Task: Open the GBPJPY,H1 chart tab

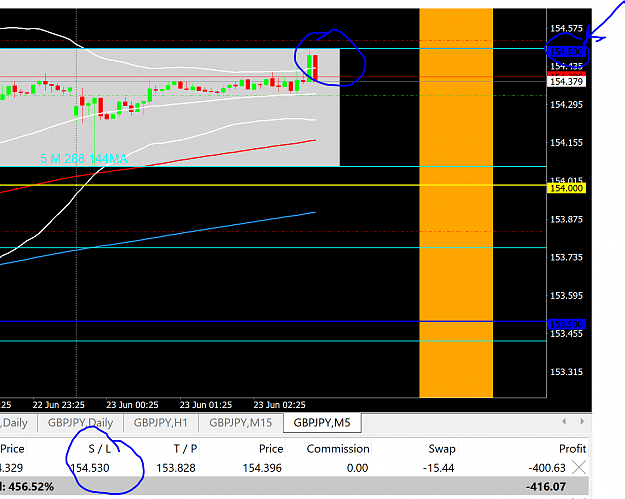Action: [x=161, y=422]
